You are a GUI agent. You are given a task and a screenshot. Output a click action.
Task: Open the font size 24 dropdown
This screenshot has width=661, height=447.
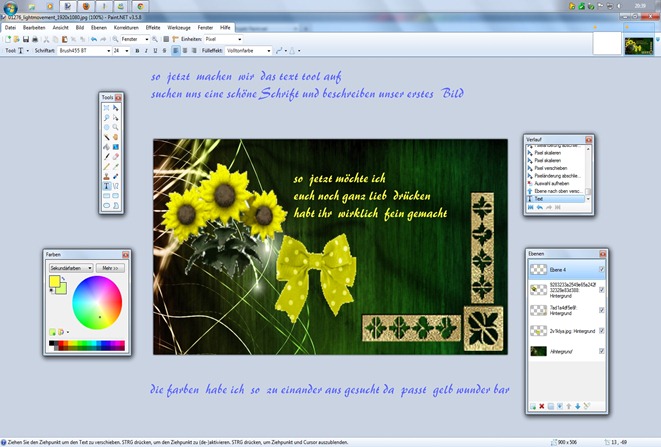point(121,51)
